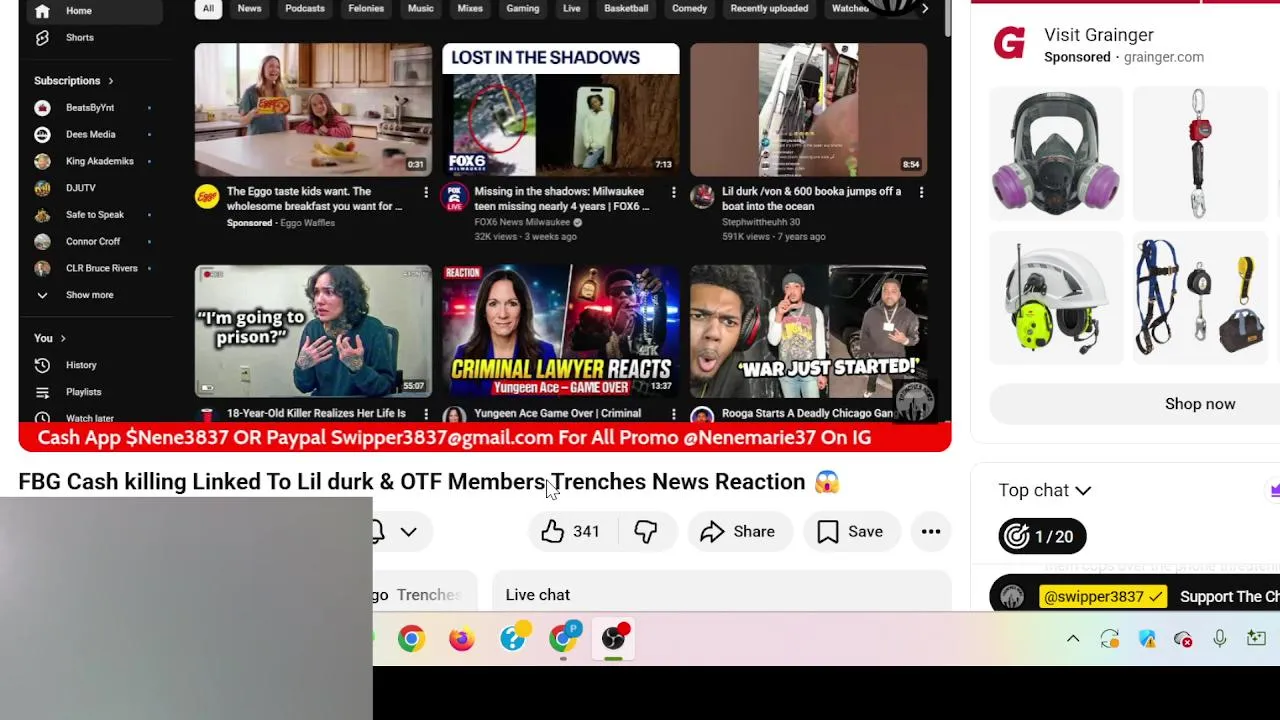Image resolution: width=1280 pixels, height=720 pixels.
Task: Open options menu for Eggo ad video
Action: pyautogui.click(x=426, y=192)
